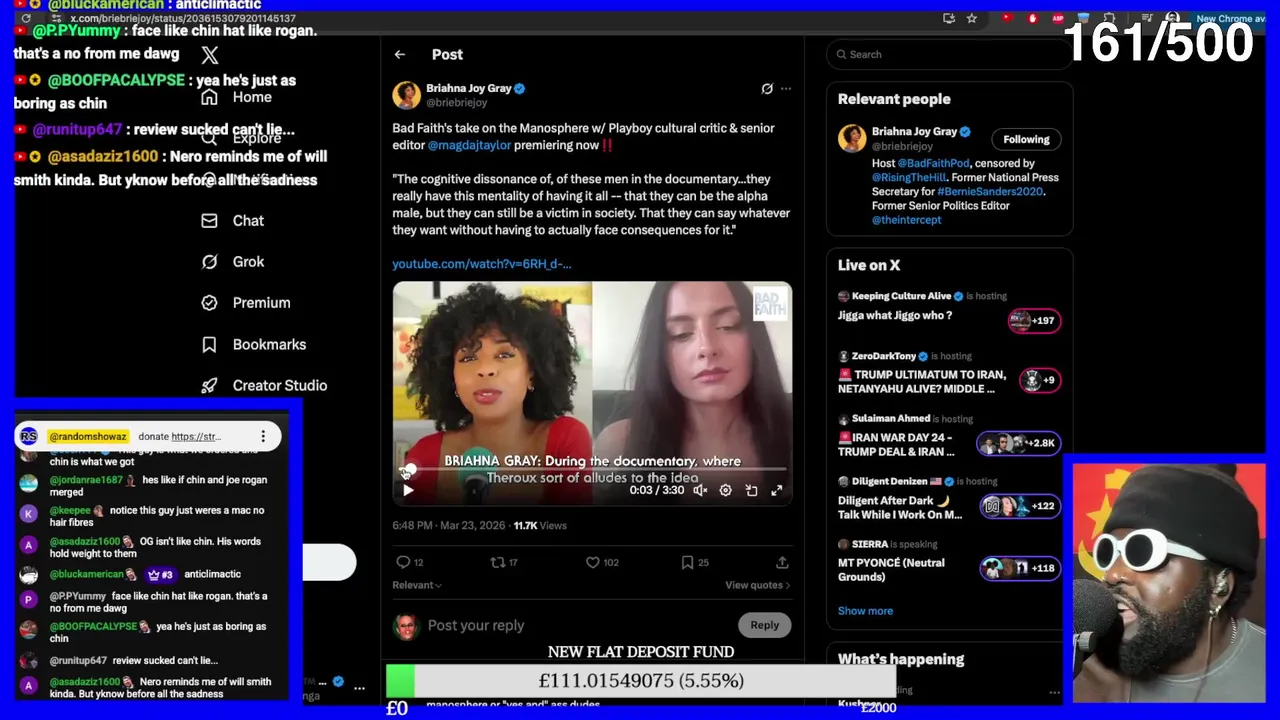Unmute the video sound
This screenshot has height=720, width=1280.
pos(700,490)
